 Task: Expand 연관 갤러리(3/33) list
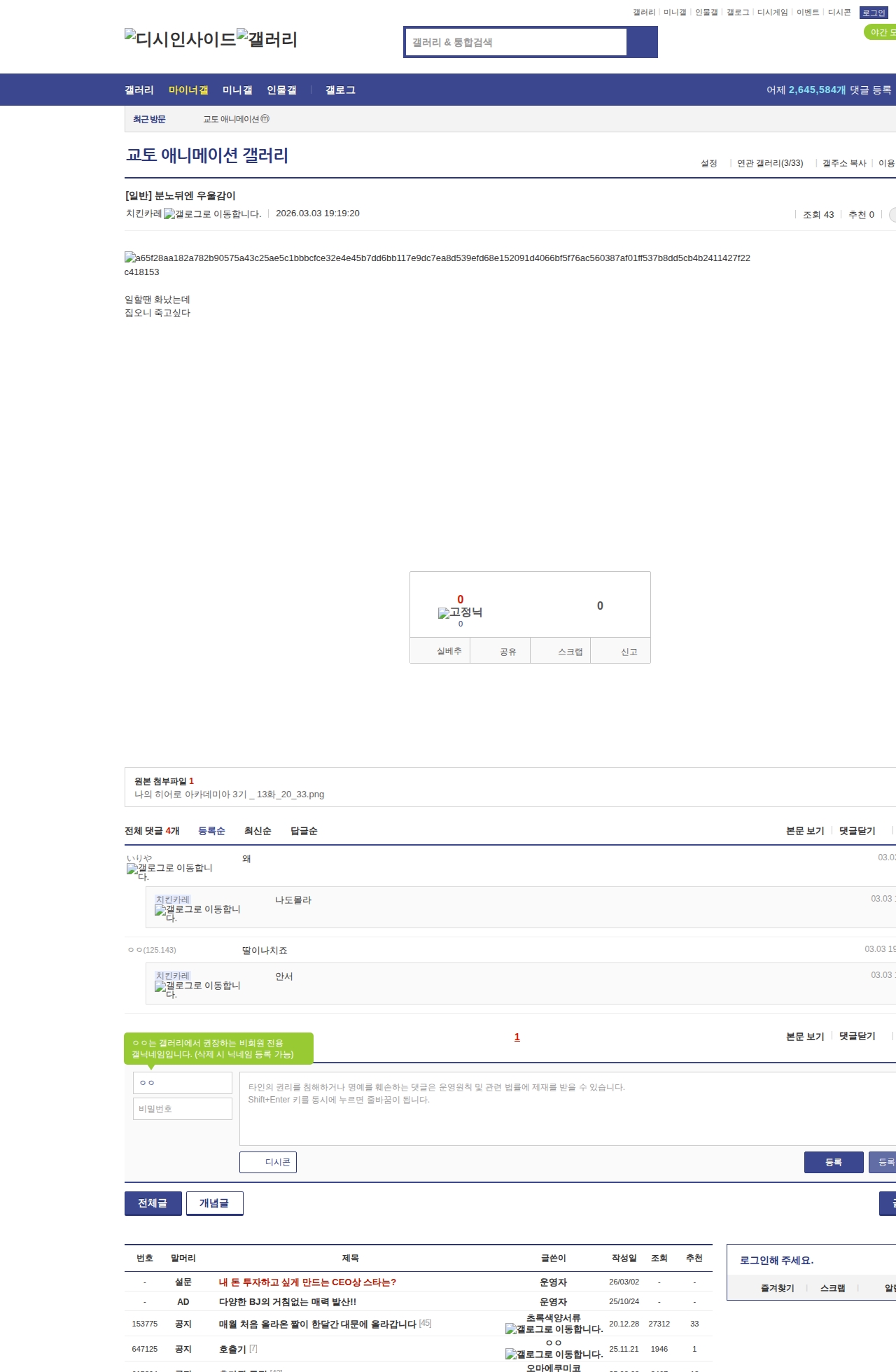[x=770, y=163]
